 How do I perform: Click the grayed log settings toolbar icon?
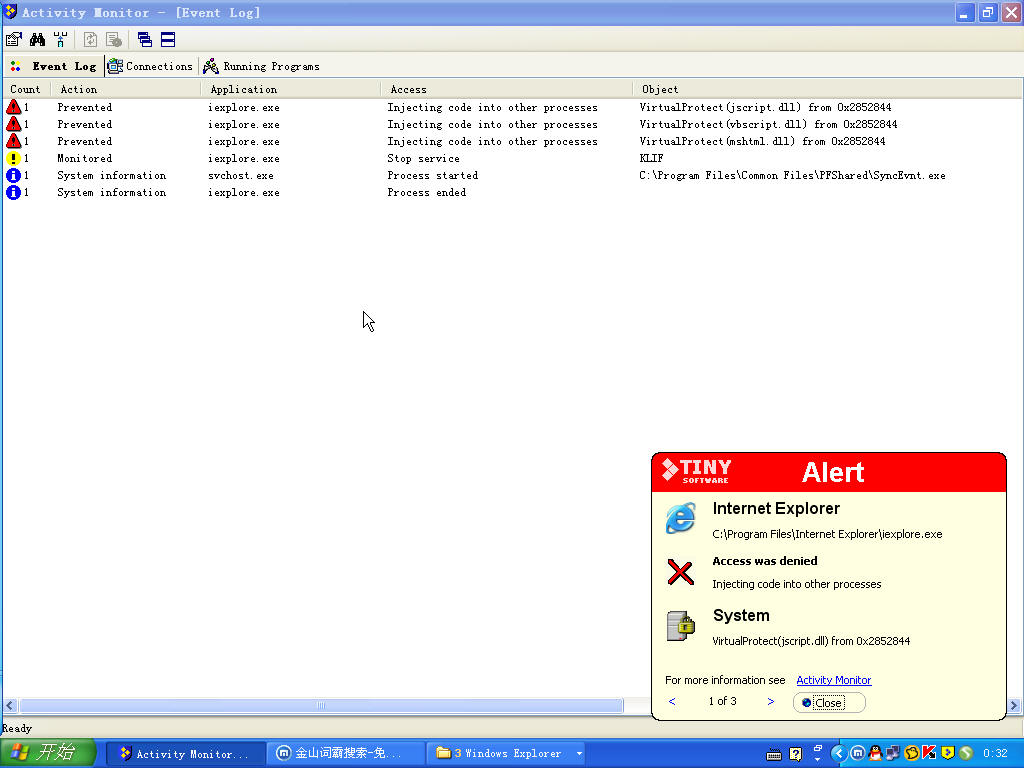(114, 40)
